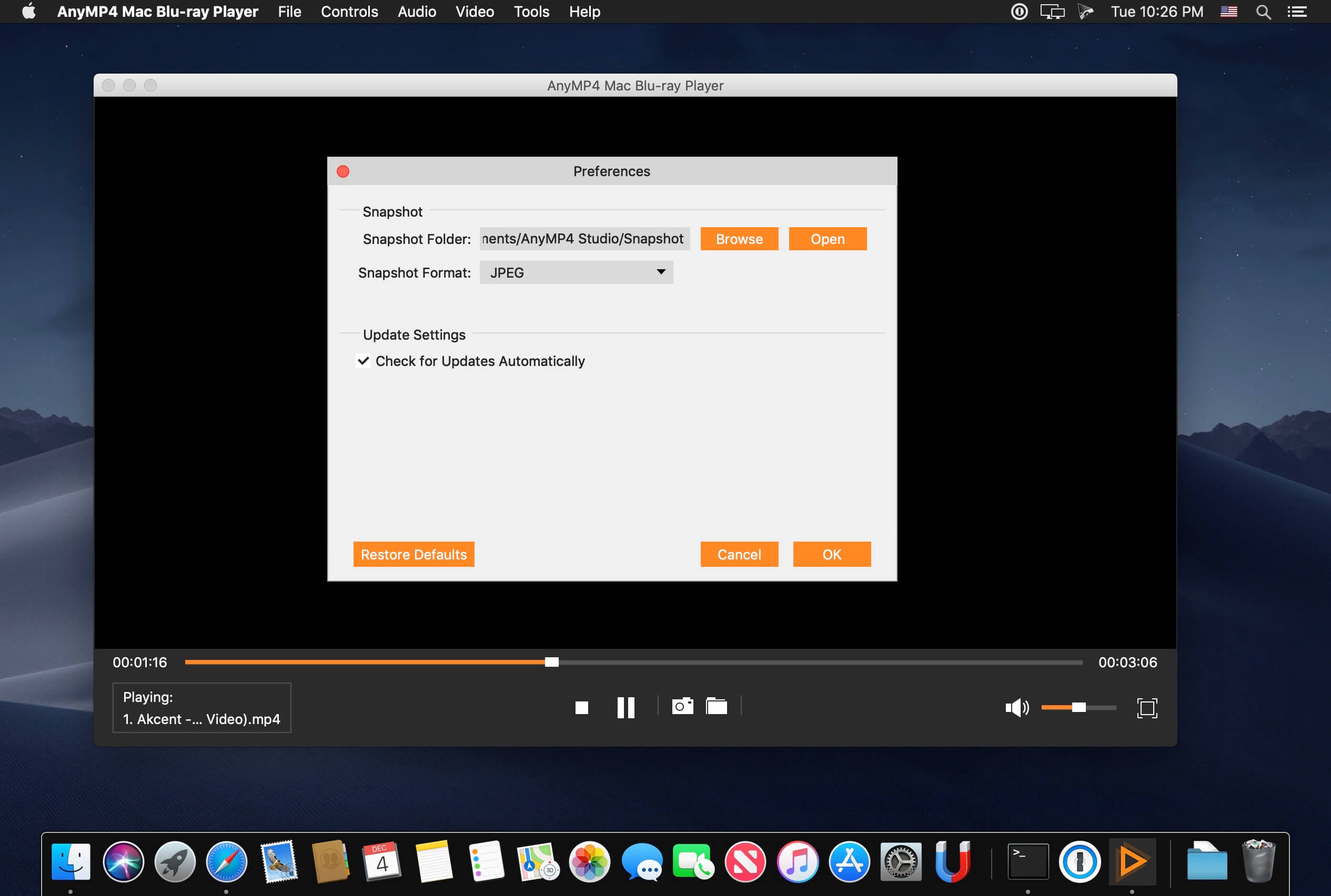
Task: Click the volume slider handle
Action: coord(1078,707)
